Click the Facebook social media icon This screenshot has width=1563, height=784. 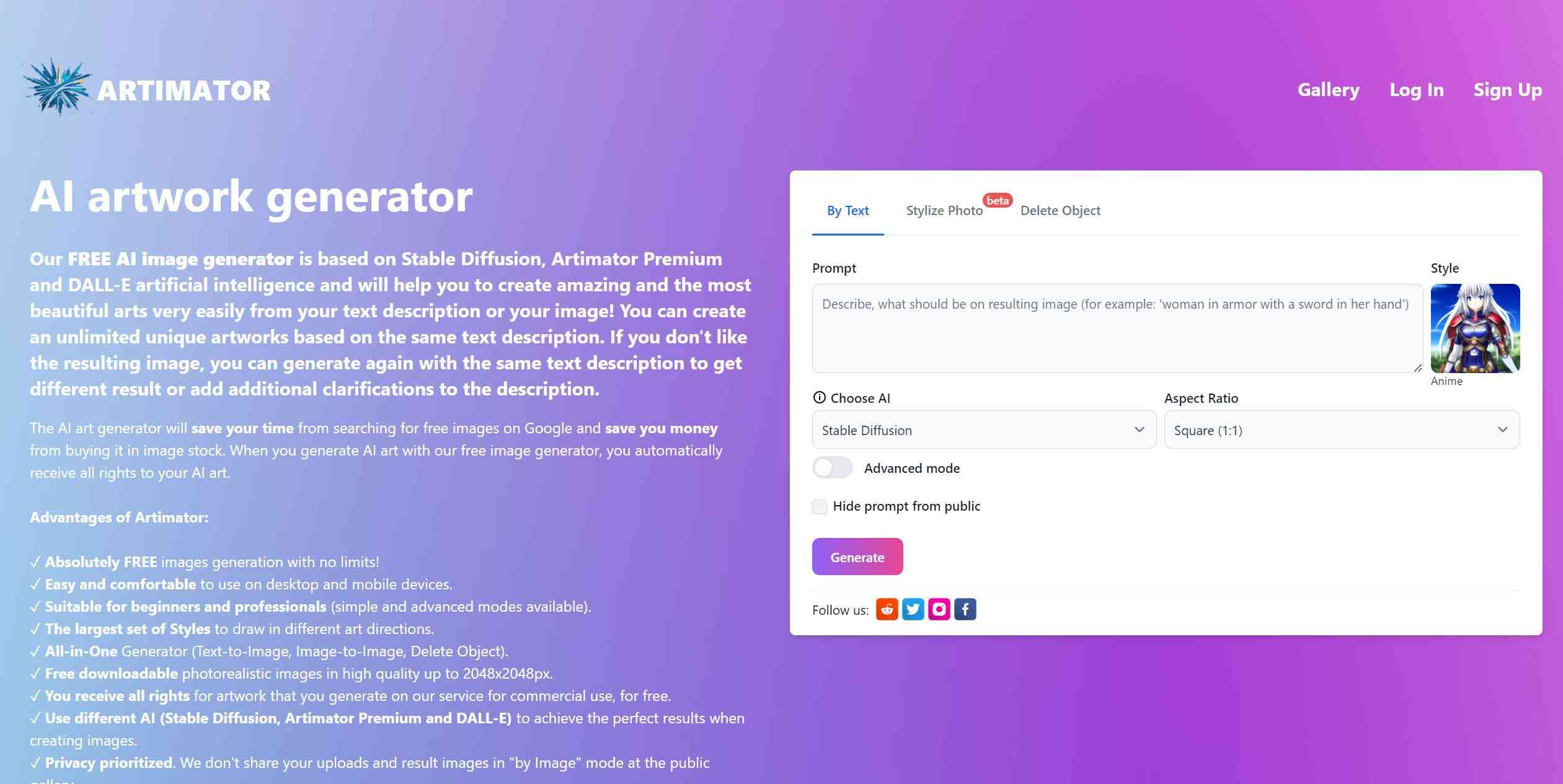(965, 609)
